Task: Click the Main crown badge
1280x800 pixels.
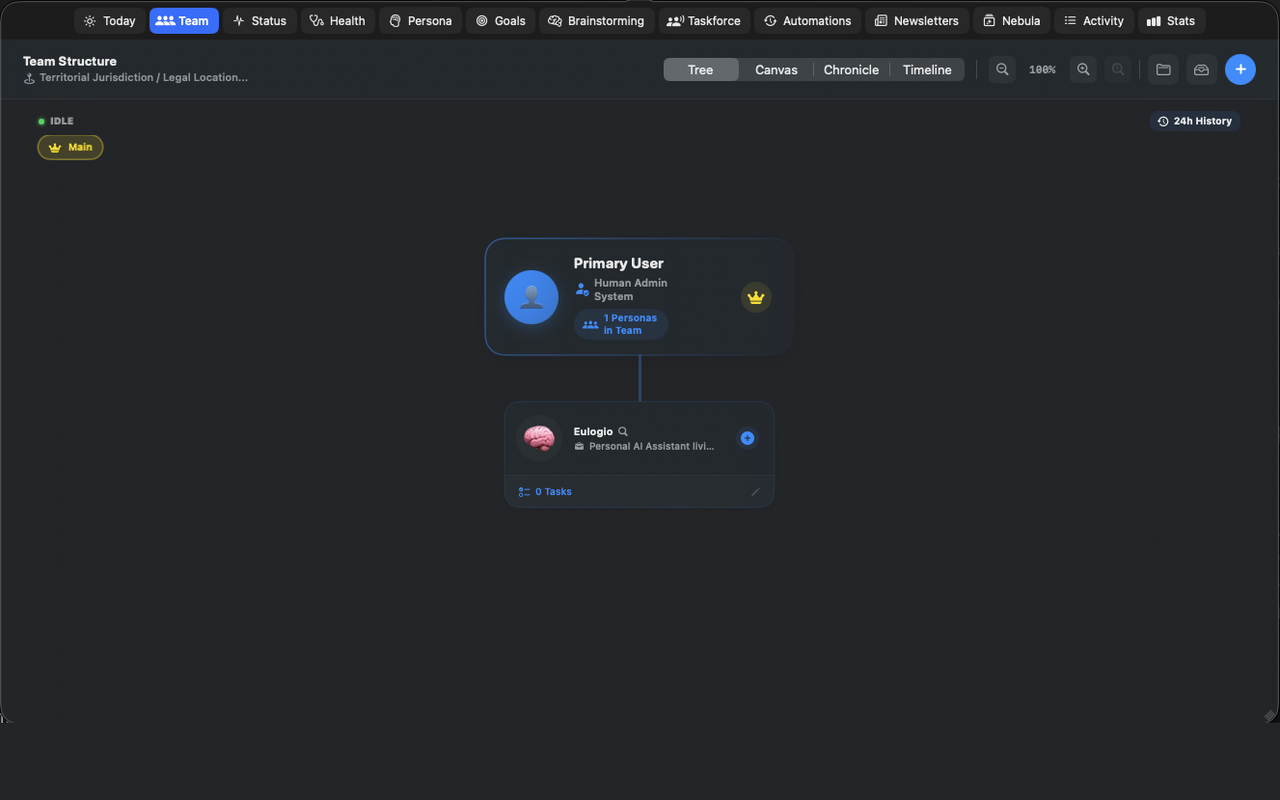Action: (70, 147)
